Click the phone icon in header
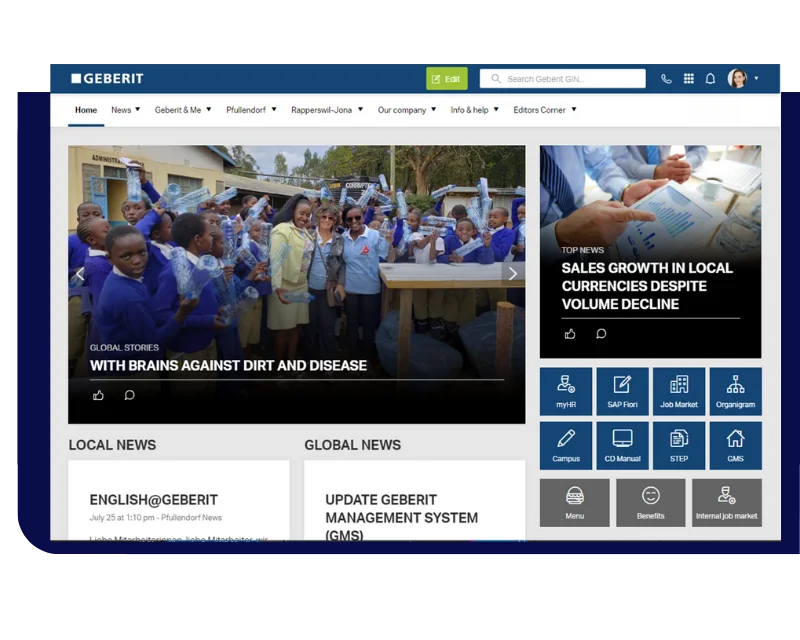The height and width of the screenshot is (640, 800). click(x=666, y=79)
